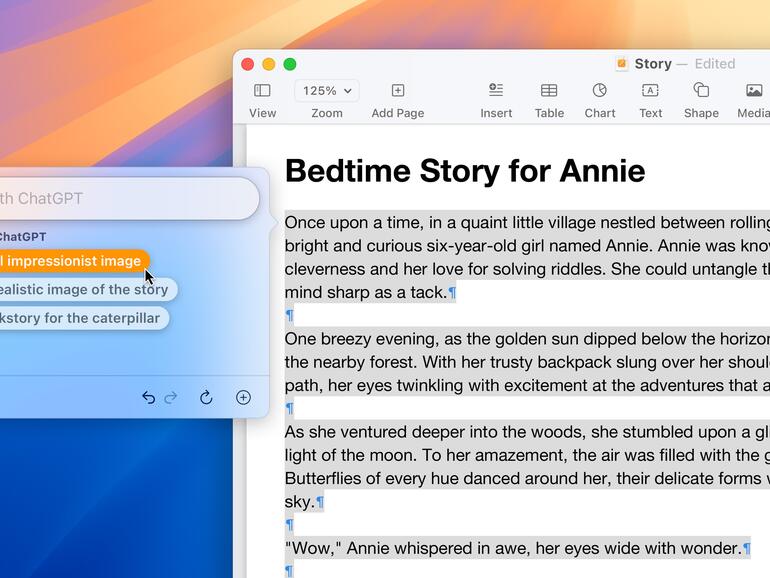770x578 pixels.
Task: Pick the backstory for the caterpillar suggestion
Action: (80, 319)
